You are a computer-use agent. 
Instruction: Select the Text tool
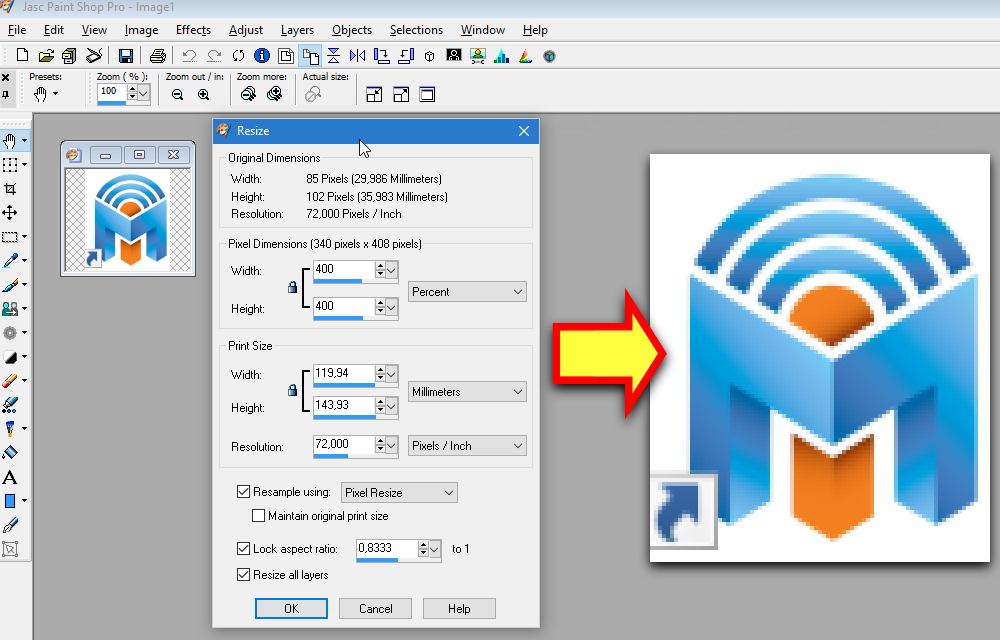[10, 477]
